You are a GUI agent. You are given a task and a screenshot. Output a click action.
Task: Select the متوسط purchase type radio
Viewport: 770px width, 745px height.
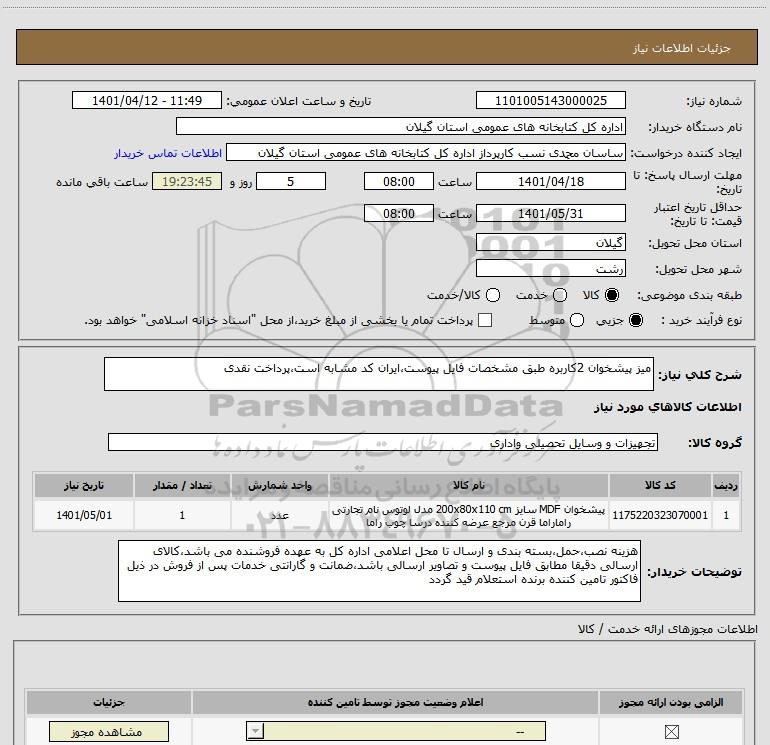point(577,320)
